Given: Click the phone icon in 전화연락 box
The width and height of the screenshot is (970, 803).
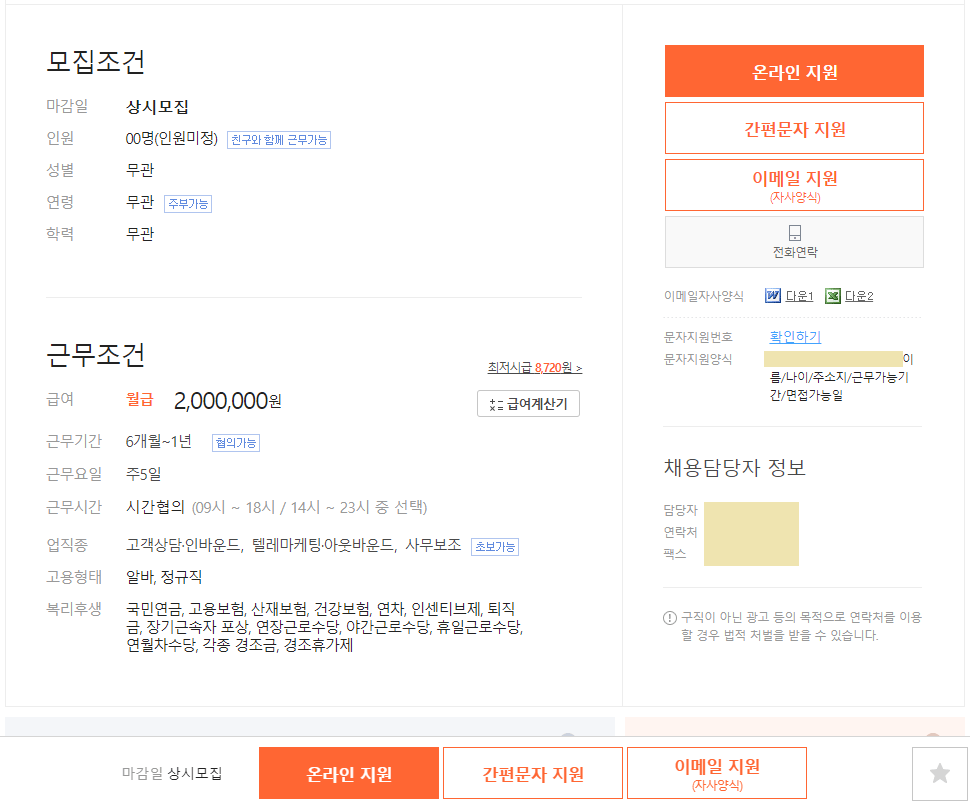Looking at the screenshot, I should (793, 232).
